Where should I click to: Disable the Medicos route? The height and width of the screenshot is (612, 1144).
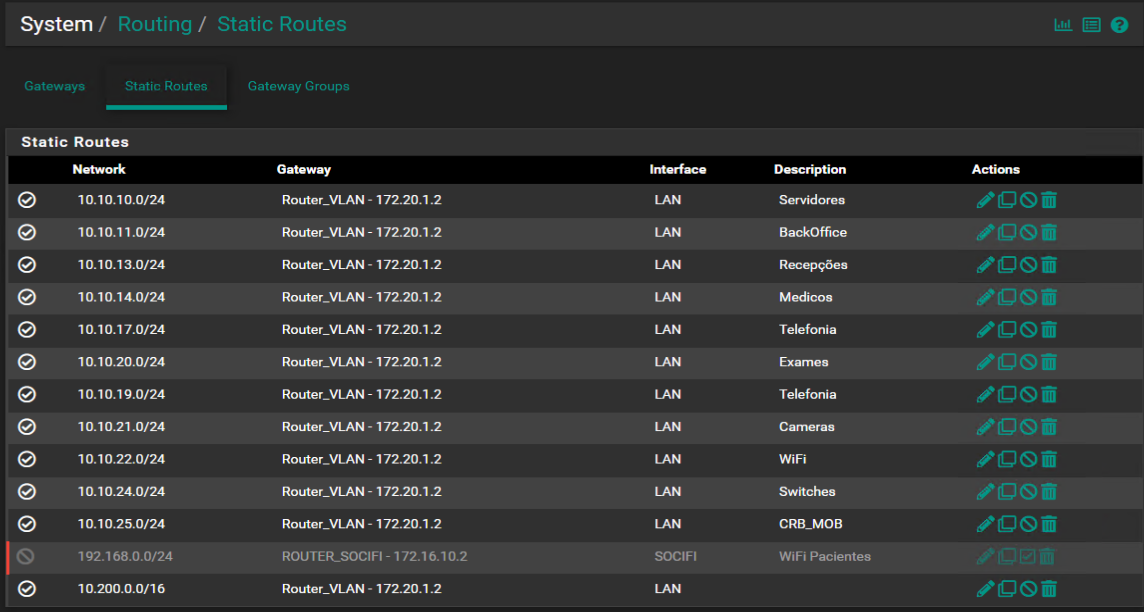(1028, 297)
